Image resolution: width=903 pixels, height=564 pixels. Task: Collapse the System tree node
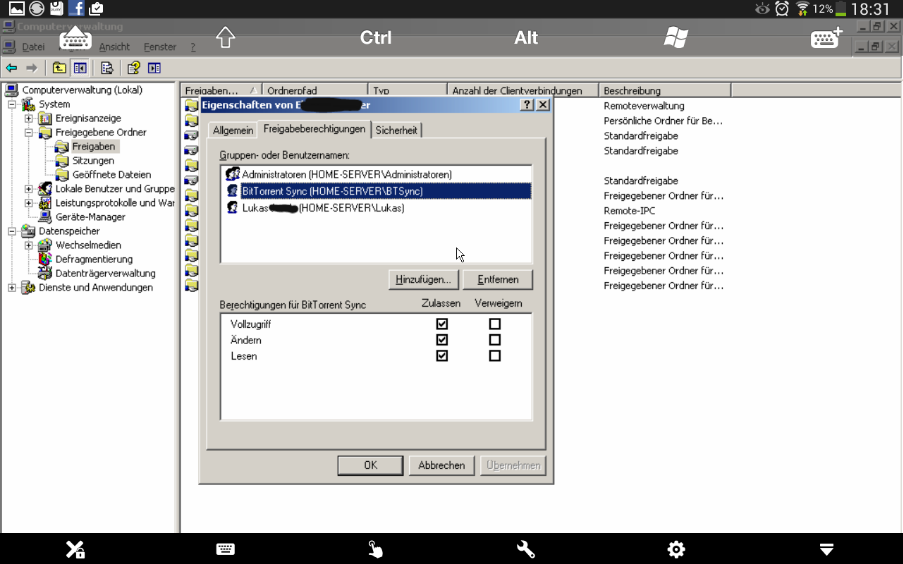[x=12, y=104]
